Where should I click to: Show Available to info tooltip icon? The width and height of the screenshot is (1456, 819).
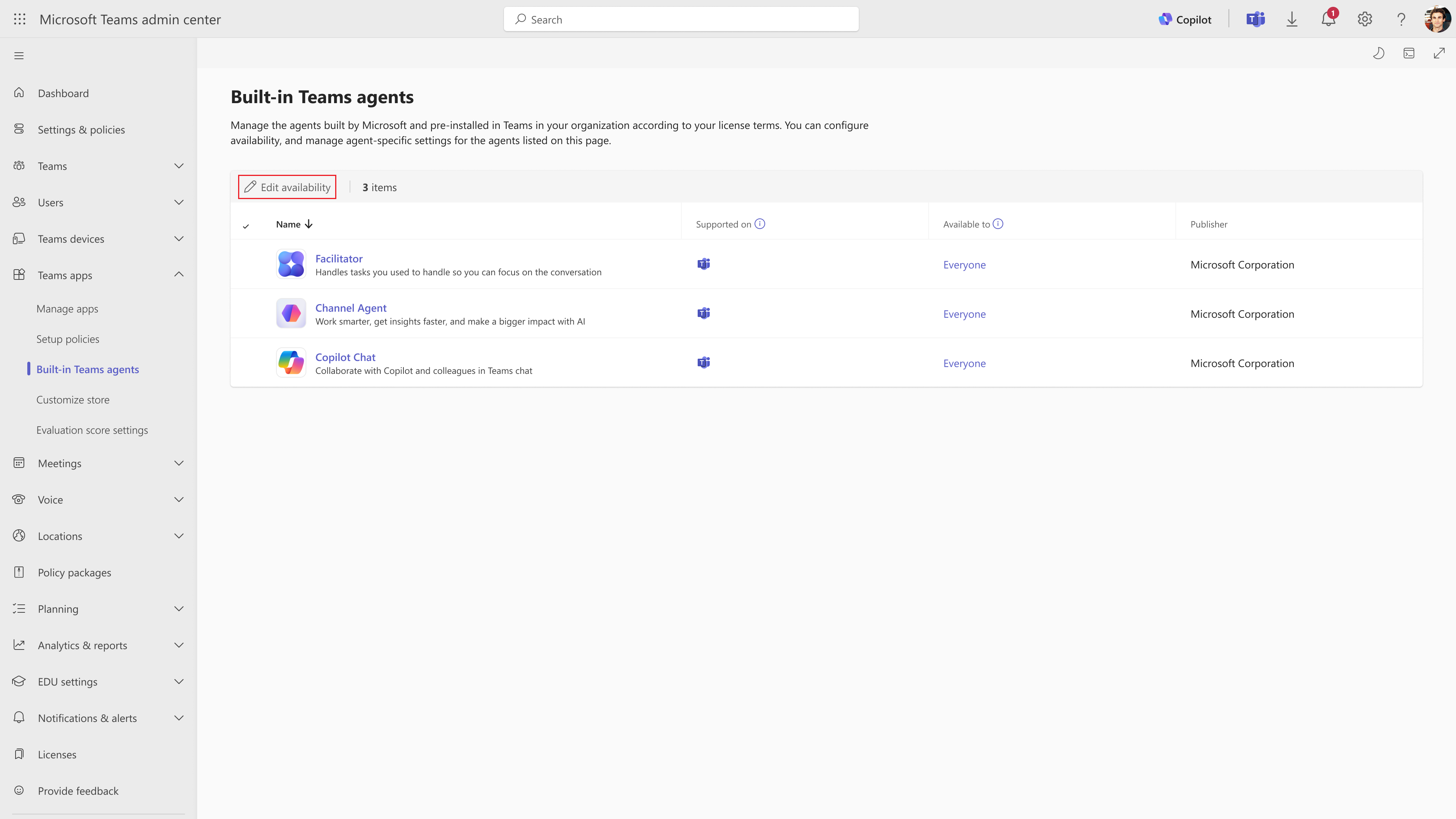[998, 224]
